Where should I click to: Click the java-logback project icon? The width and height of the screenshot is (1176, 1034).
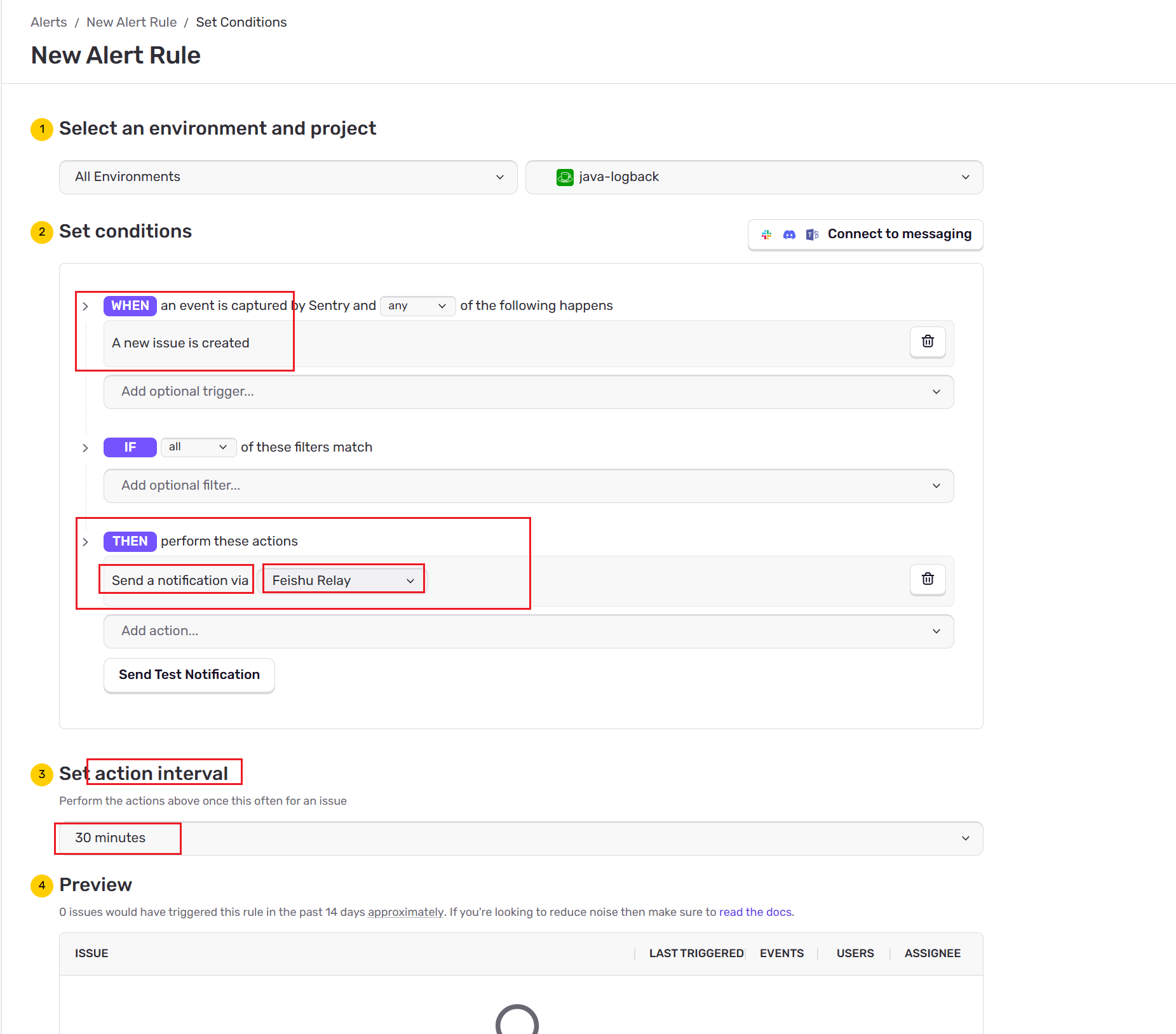pos(565,177)
